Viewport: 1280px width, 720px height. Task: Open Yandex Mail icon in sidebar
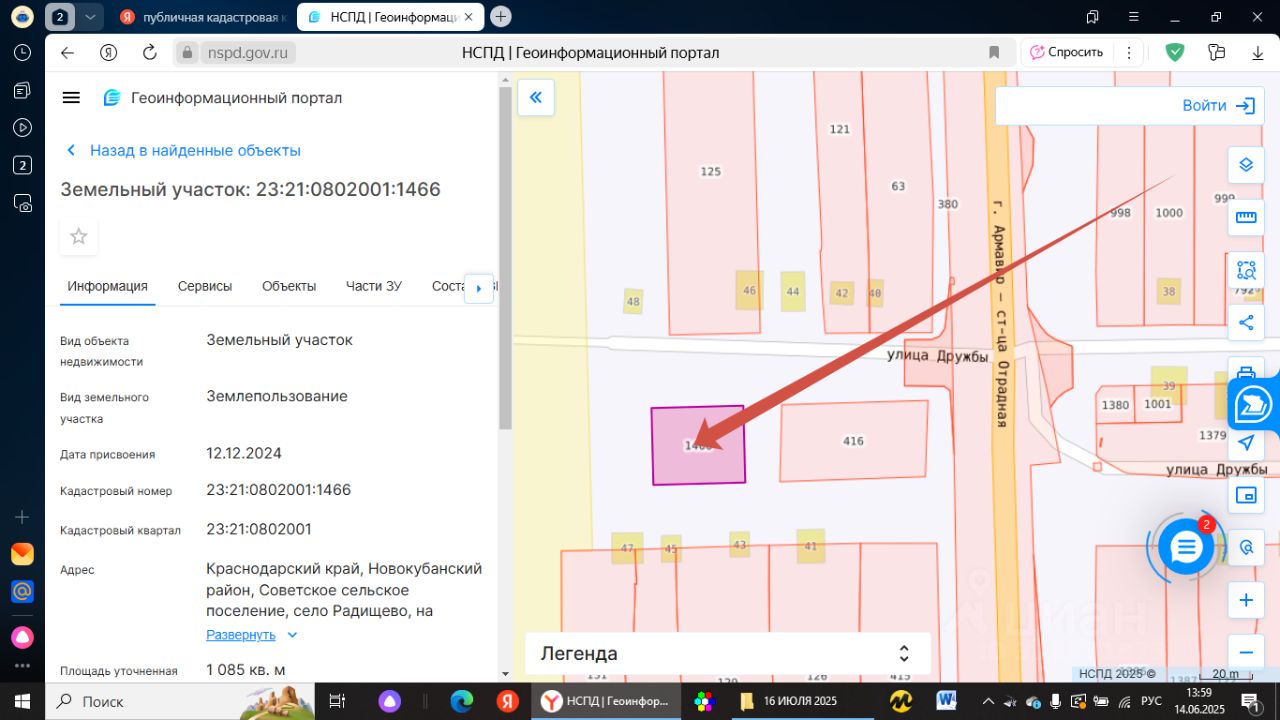[x=22, y=554]
